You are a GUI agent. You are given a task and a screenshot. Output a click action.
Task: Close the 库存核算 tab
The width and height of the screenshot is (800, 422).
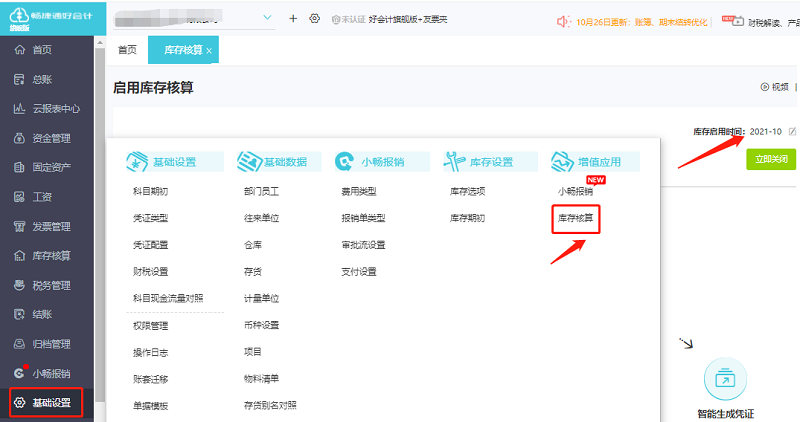[209, 51]
